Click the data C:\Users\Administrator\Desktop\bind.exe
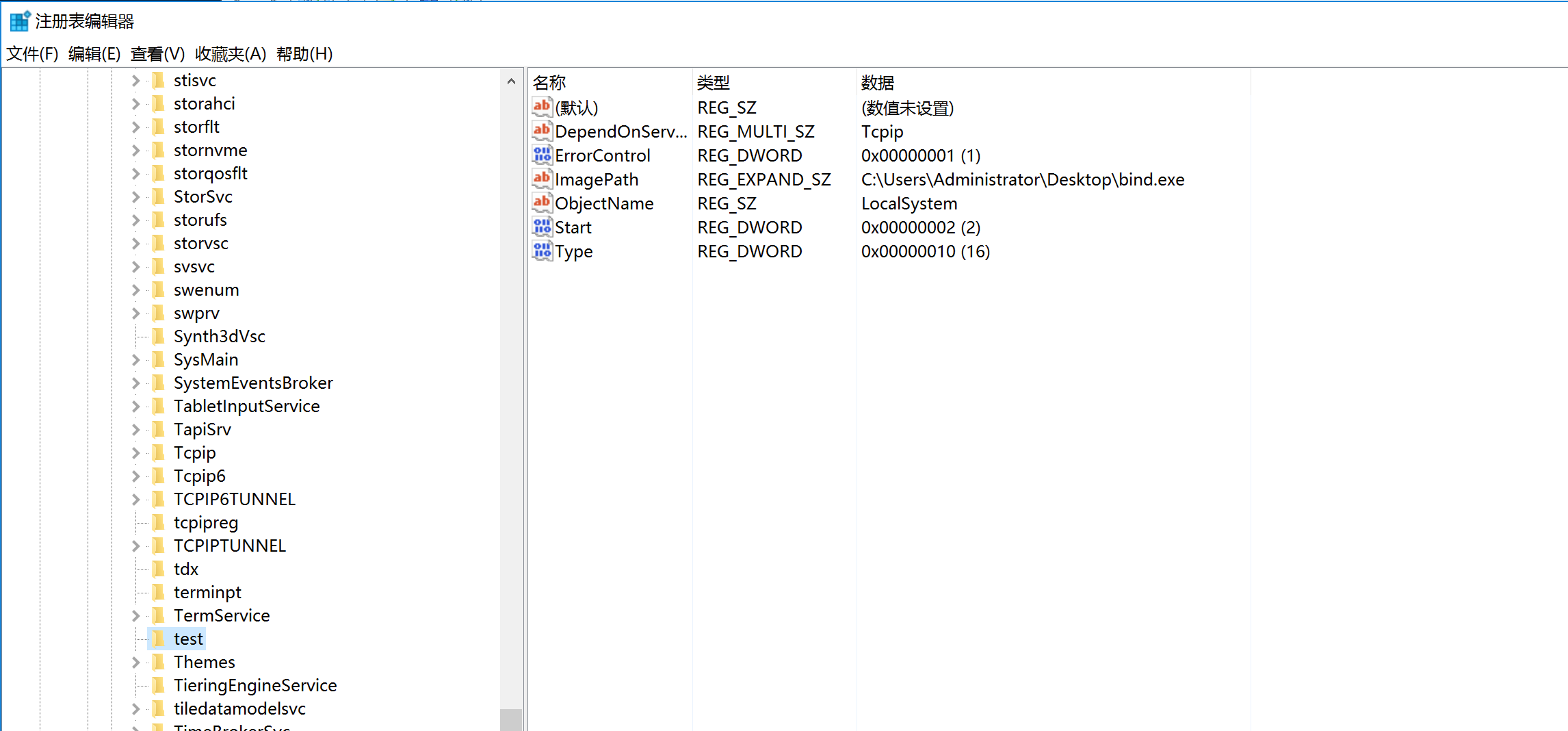 click(x=1023, y=179)
